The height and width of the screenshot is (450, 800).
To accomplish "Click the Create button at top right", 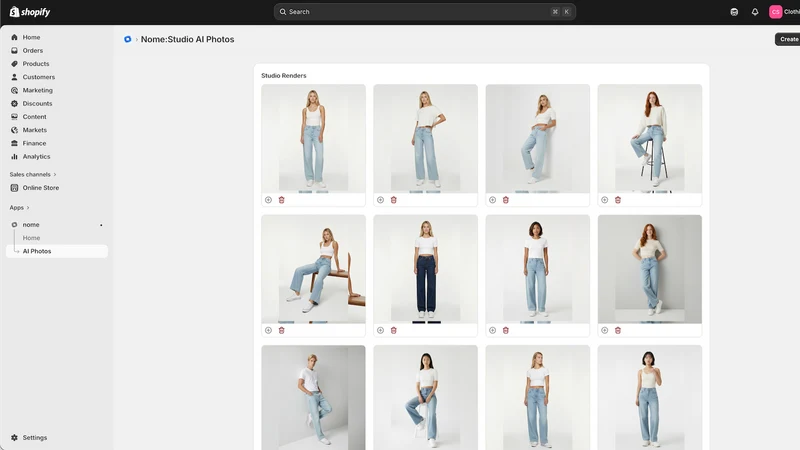I will (x=788, y=39).
